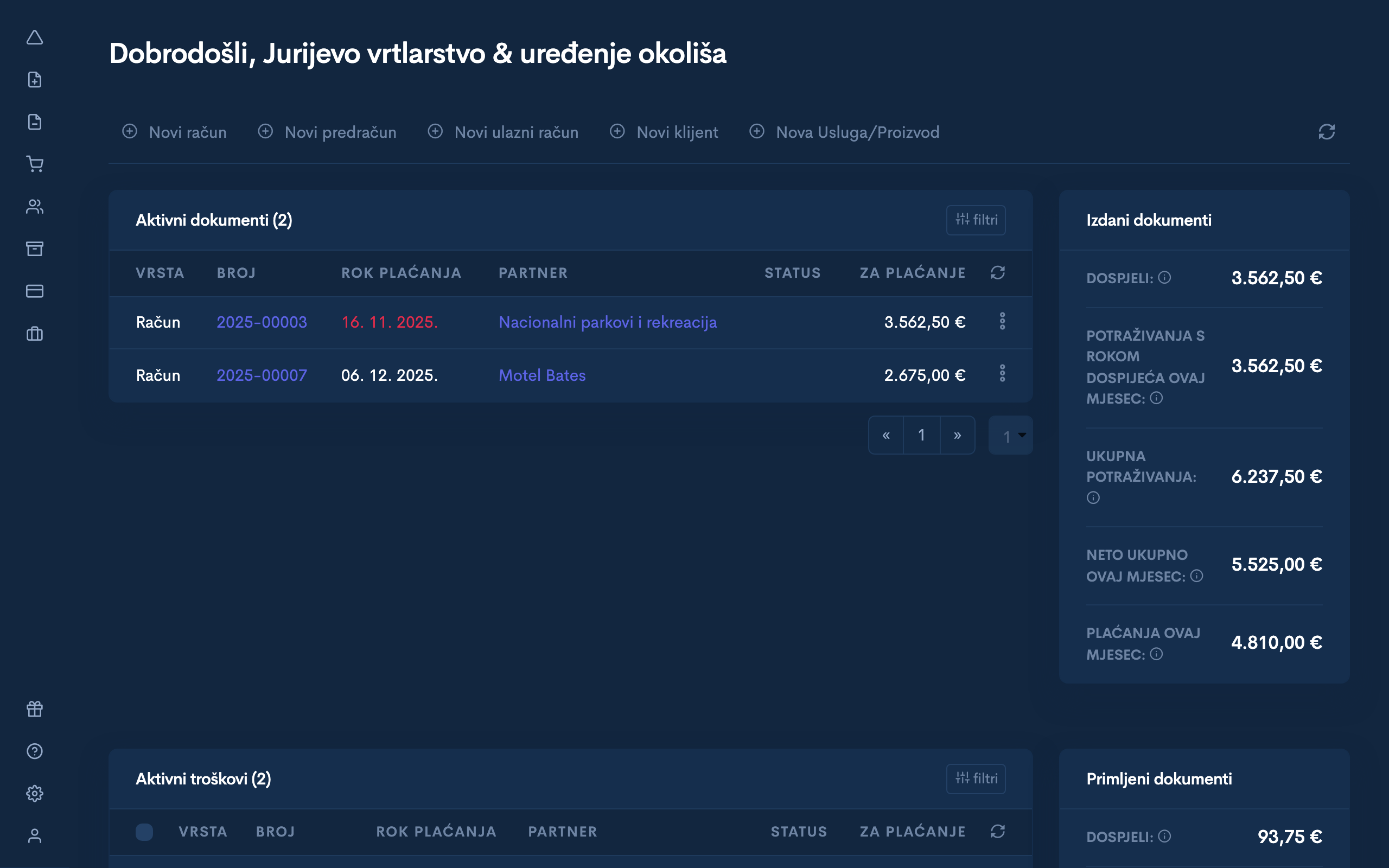Select all rows in Aktivni troškovi
Image resolution: width=1389 pixels, height=868 pixels.
tap(145, 832)
